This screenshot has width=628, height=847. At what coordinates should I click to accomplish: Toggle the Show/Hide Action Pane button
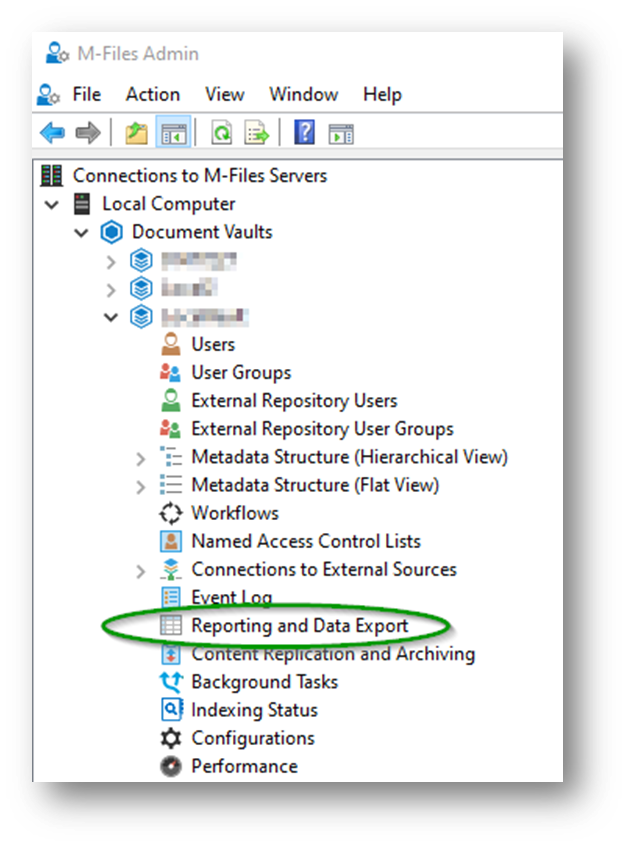[x=342, y=132]
